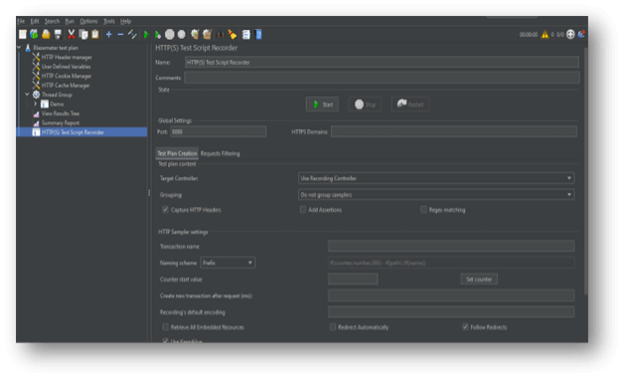
Task: Click the Paste clipboard icon
Action: pos(95,35)
